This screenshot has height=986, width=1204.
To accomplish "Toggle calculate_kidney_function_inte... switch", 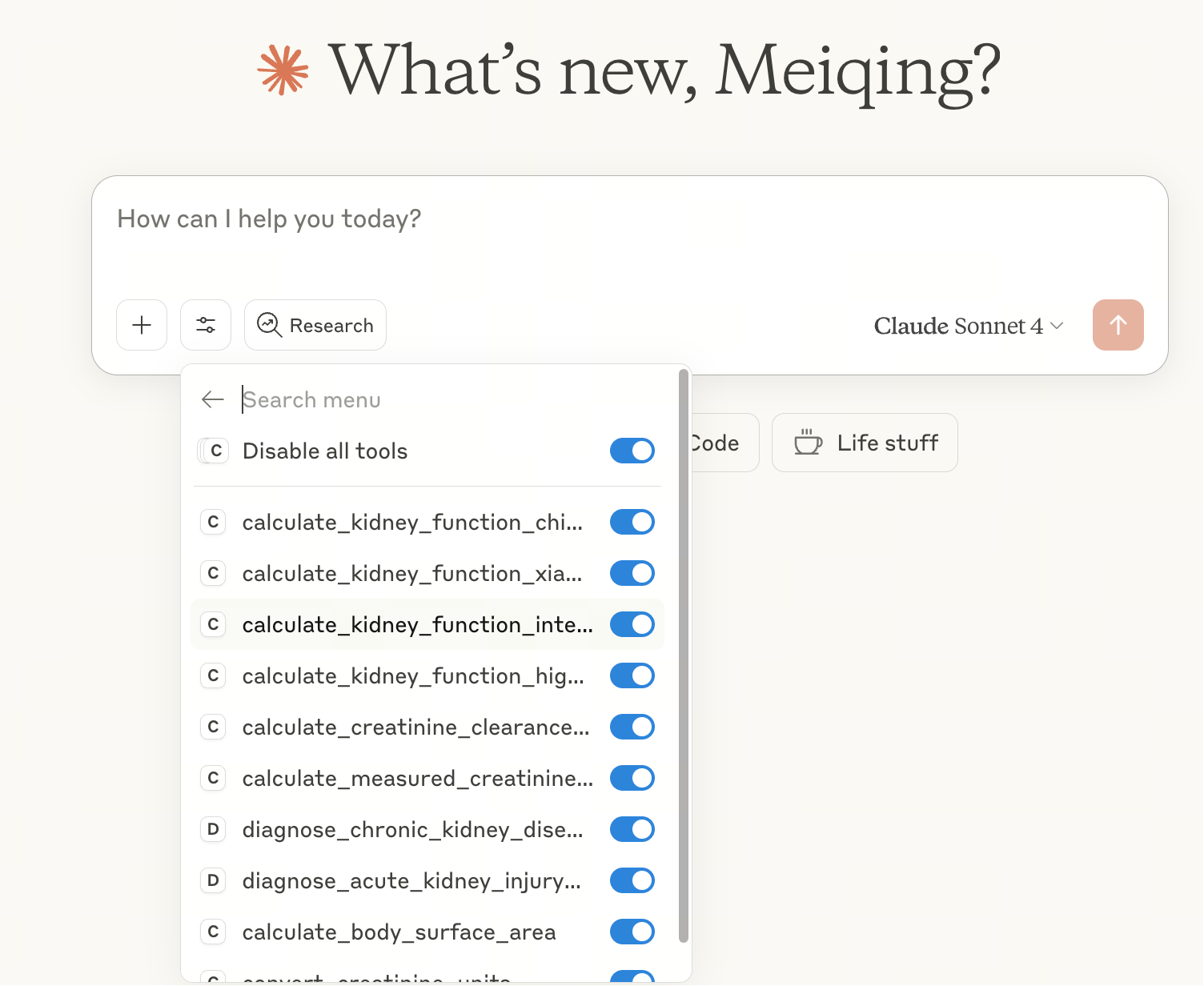I will (632, 624).
